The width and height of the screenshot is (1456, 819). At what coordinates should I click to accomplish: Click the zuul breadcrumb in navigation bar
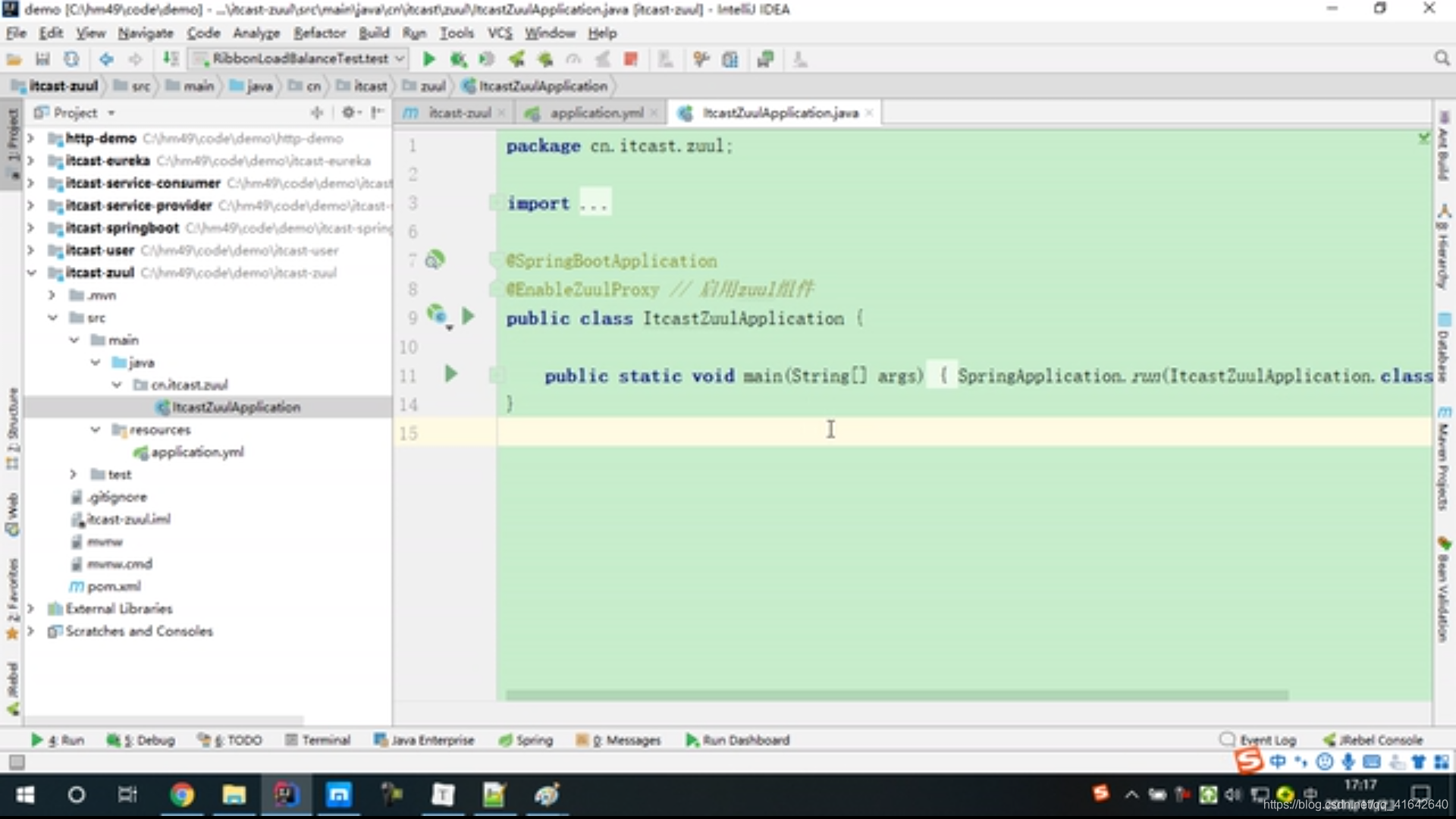point(425,86)
